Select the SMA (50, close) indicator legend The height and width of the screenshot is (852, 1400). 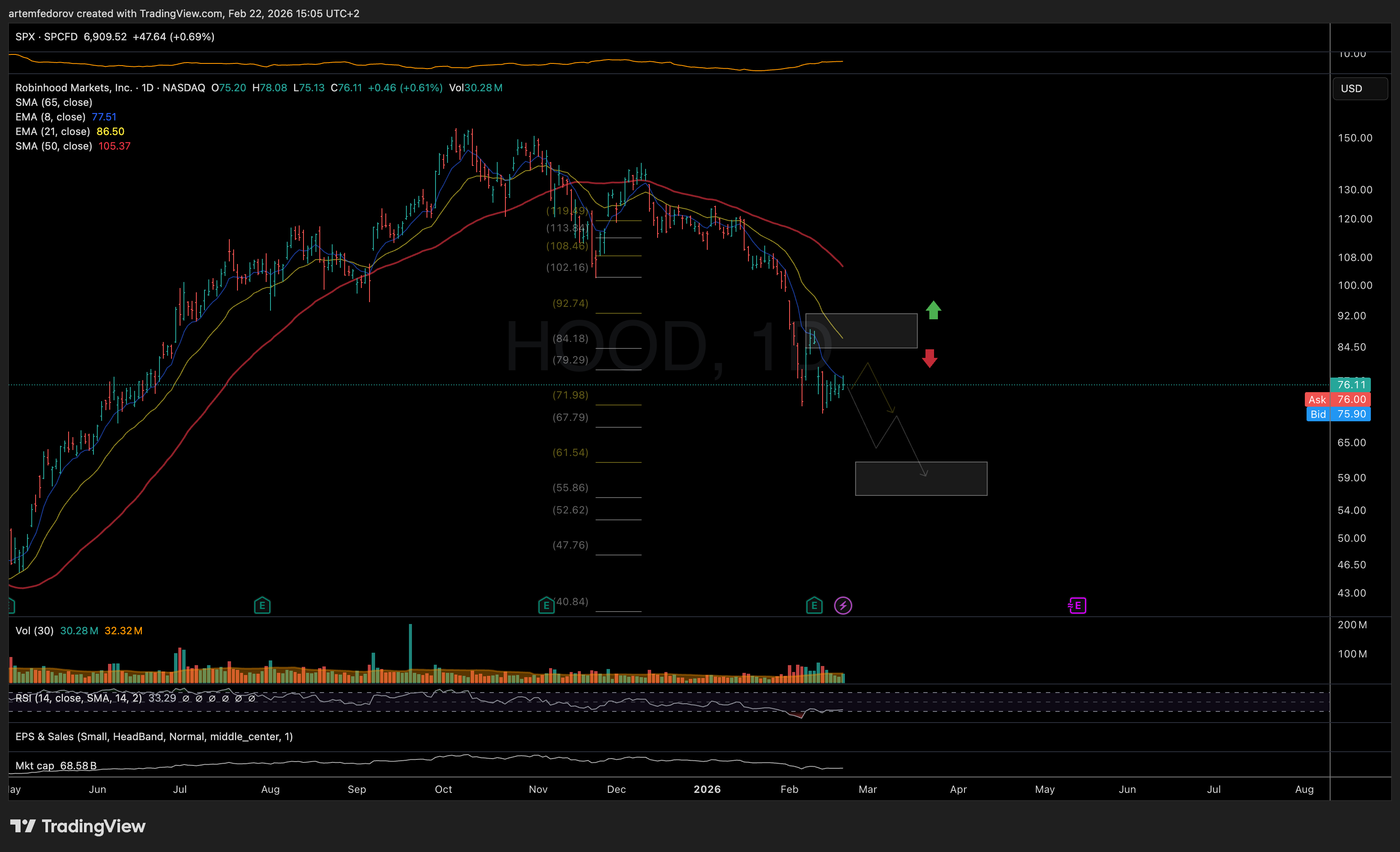click(54, 146)
